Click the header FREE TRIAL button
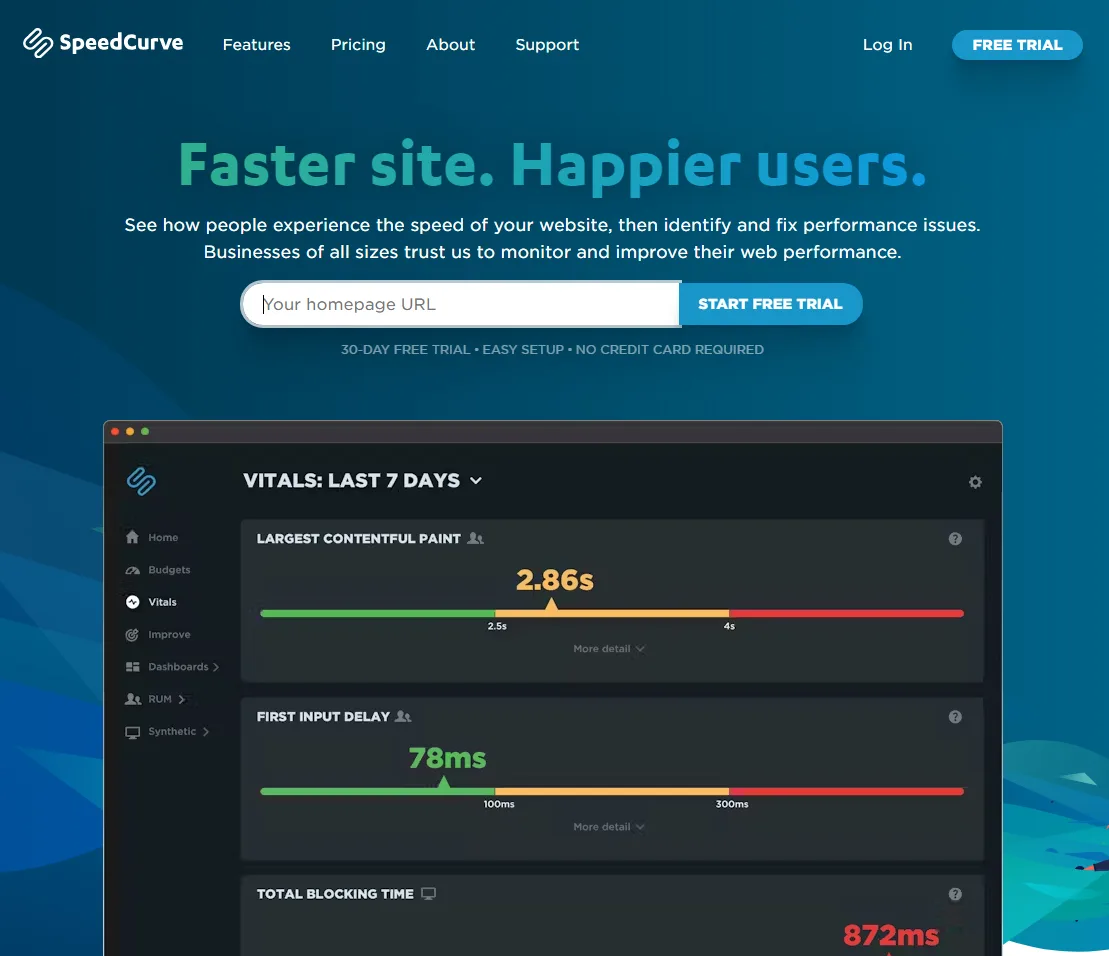The image size is (1109, 956). [x=1017, y=45]
